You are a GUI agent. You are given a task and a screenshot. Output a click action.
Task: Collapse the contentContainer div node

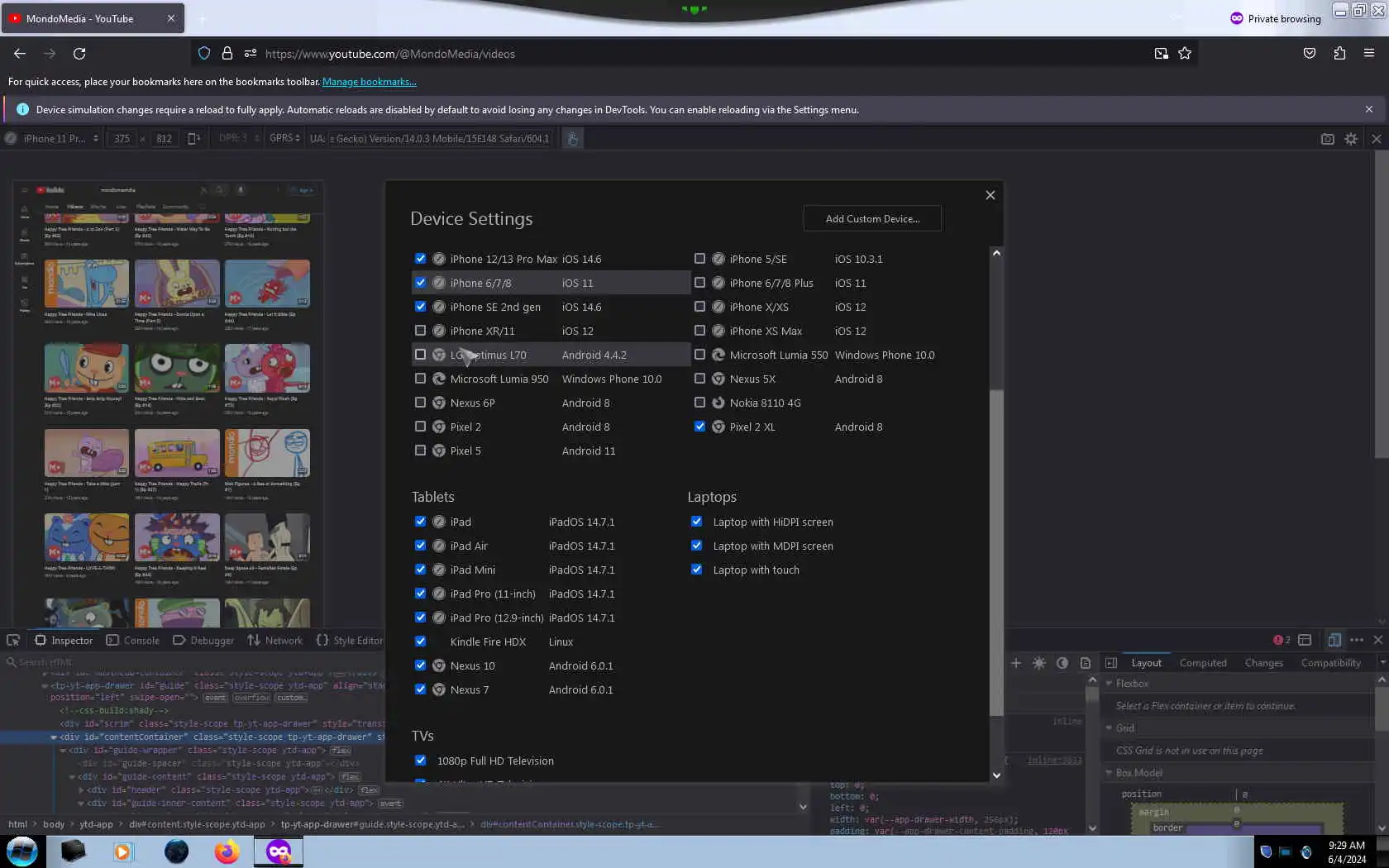pyautogui.click(x=54, y=737)
